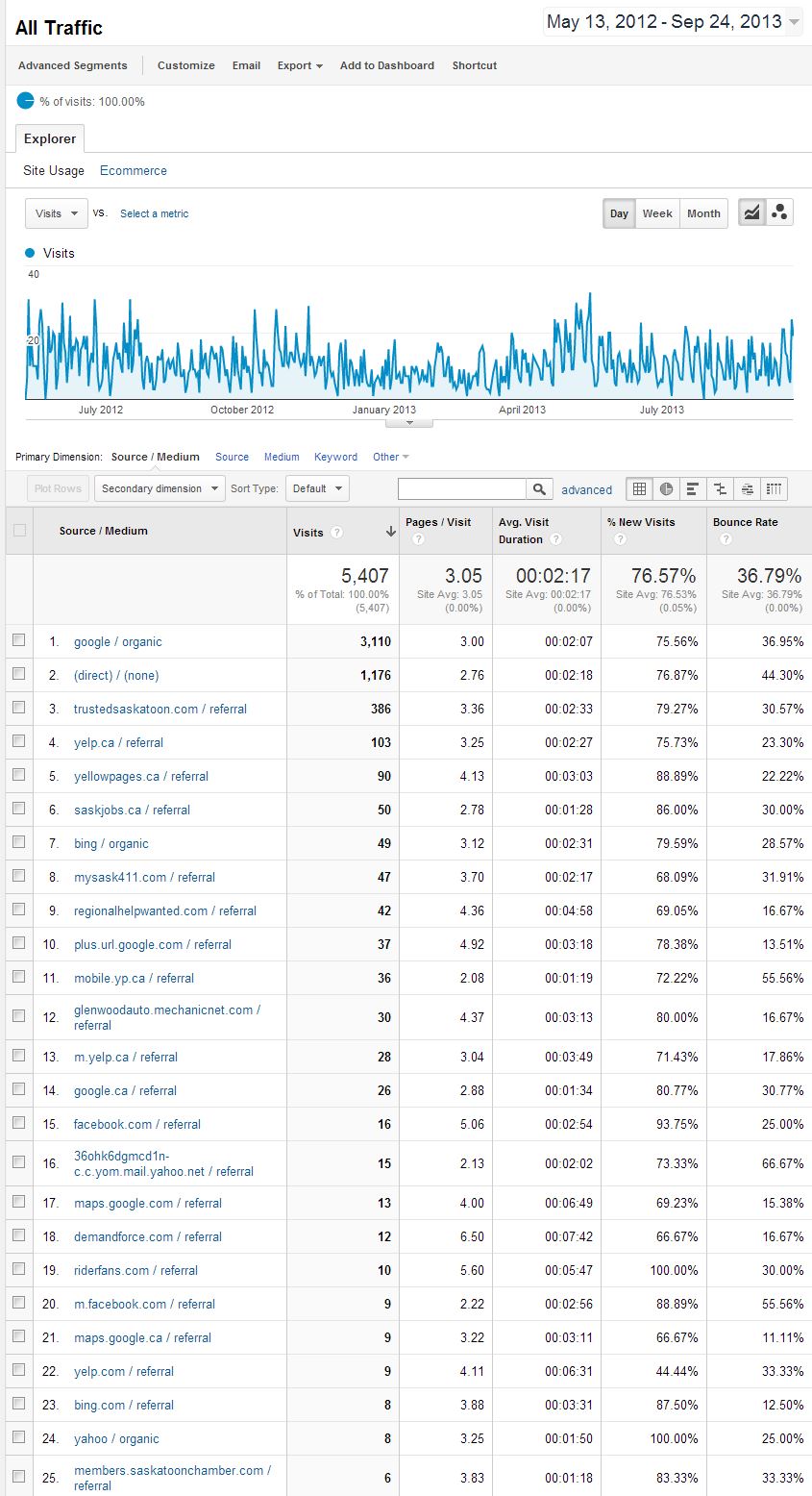Open the Secondary dimension dropdown
This screenshot has width=812, height=1496.
click(160, 488)
